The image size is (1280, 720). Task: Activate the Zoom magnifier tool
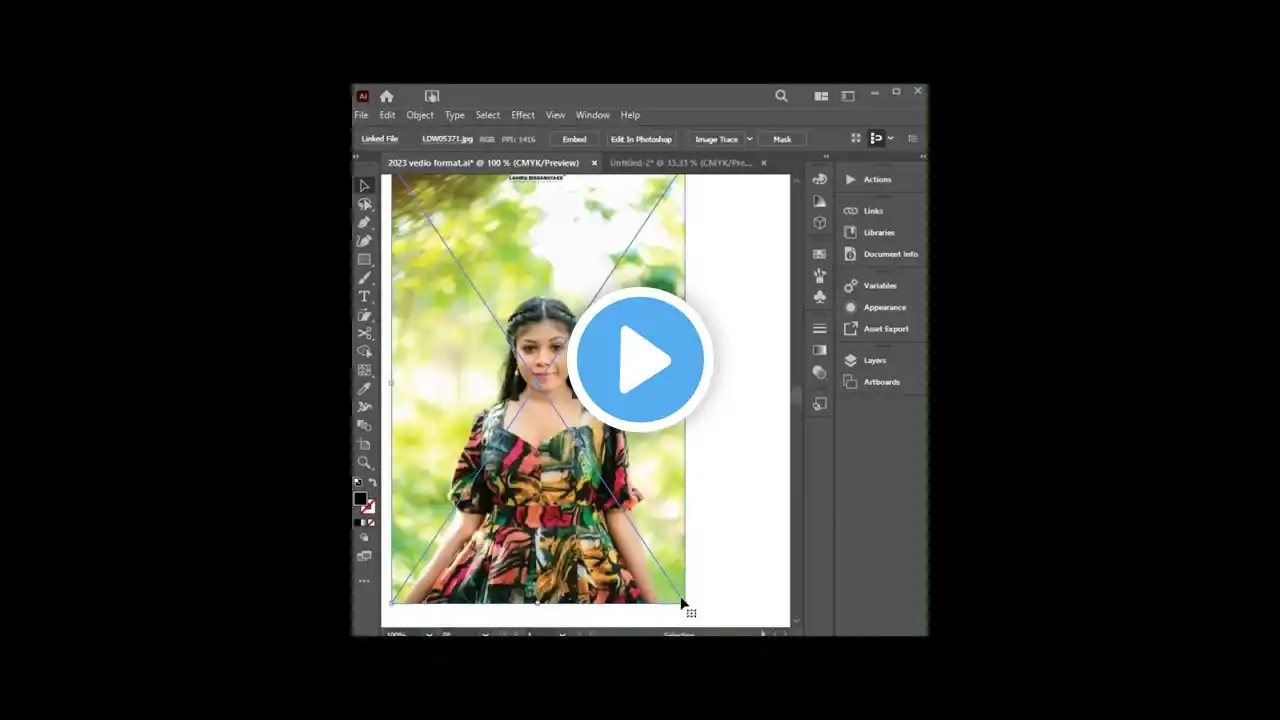364,463
